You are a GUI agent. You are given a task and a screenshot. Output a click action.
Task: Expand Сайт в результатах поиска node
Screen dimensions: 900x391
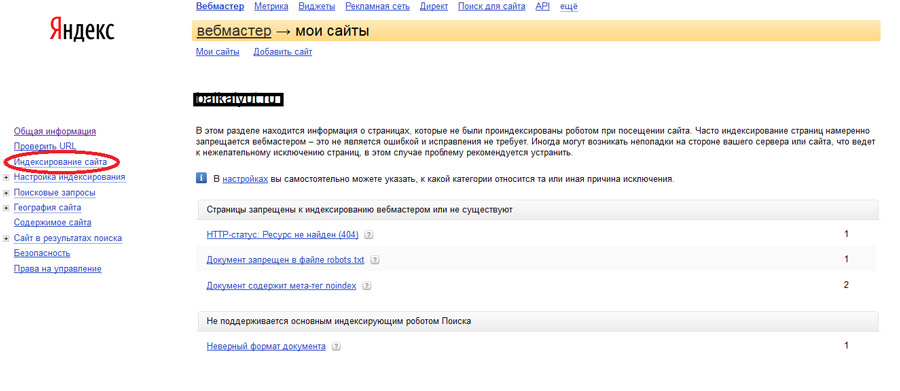coord(6,238)
